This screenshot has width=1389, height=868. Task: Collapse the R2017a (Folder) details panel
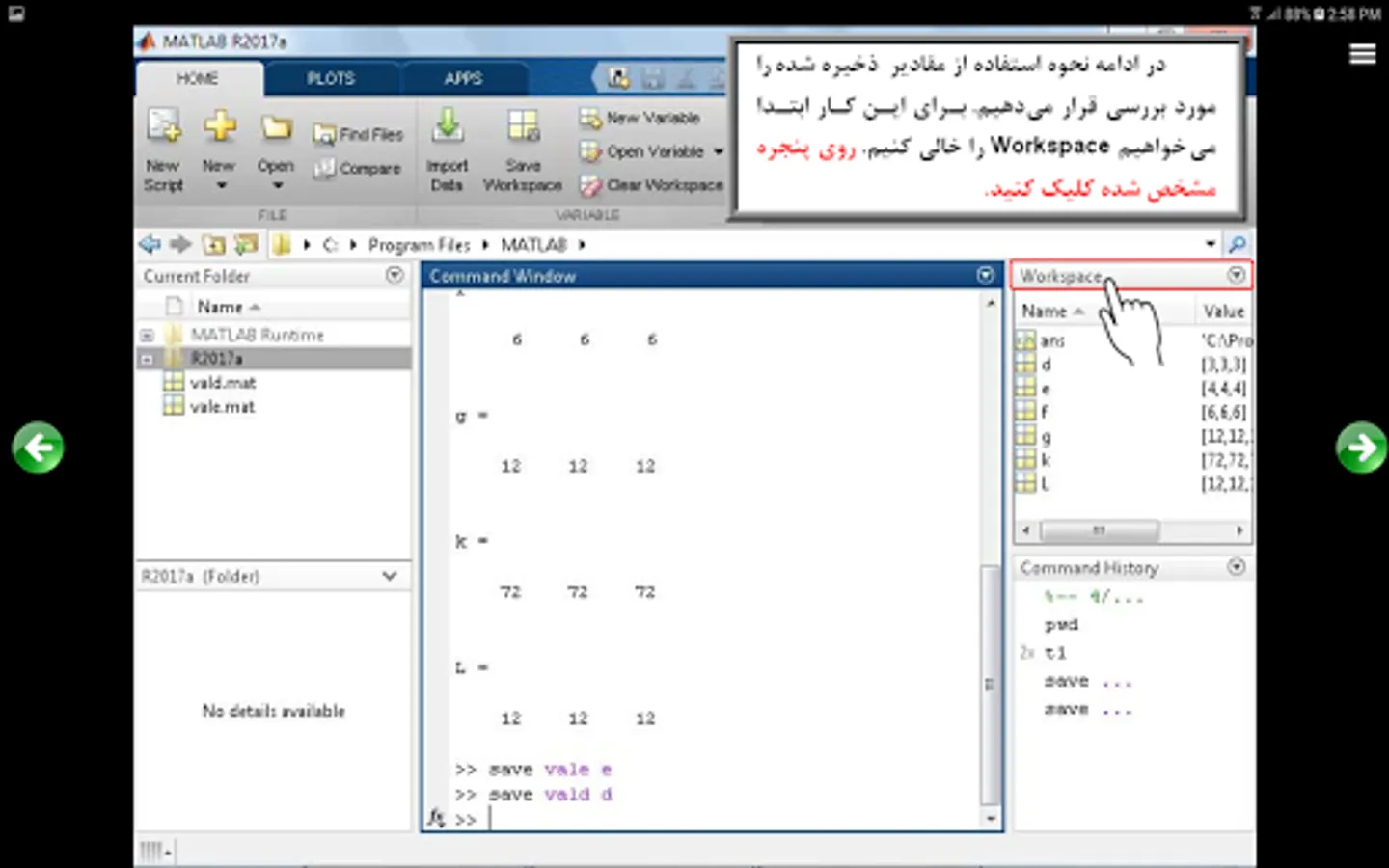390,576
